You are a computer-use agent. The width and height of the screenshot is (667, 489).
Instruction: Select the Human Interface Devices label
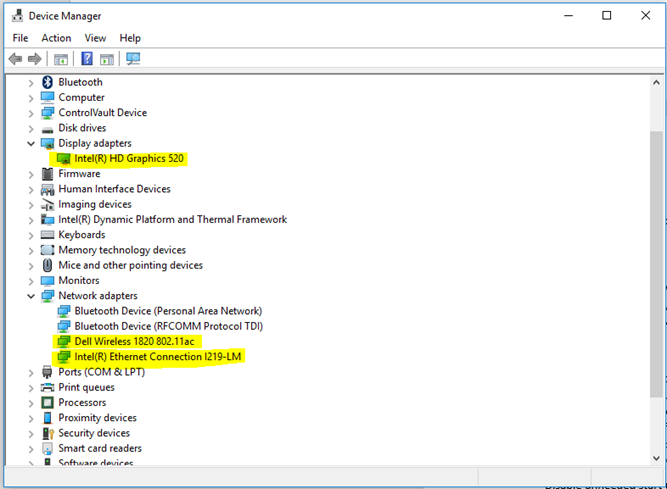coord(114,189)
